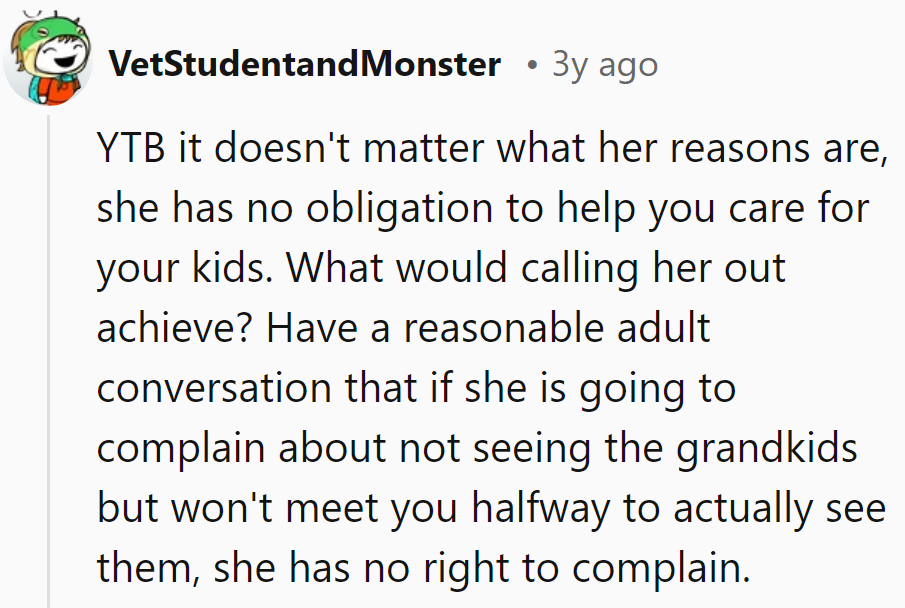Image resolution: width=905 pixels, height=608 pixels.
Task: Collapse the comment thread using the vertical line
Action: (x=48, y=360)
